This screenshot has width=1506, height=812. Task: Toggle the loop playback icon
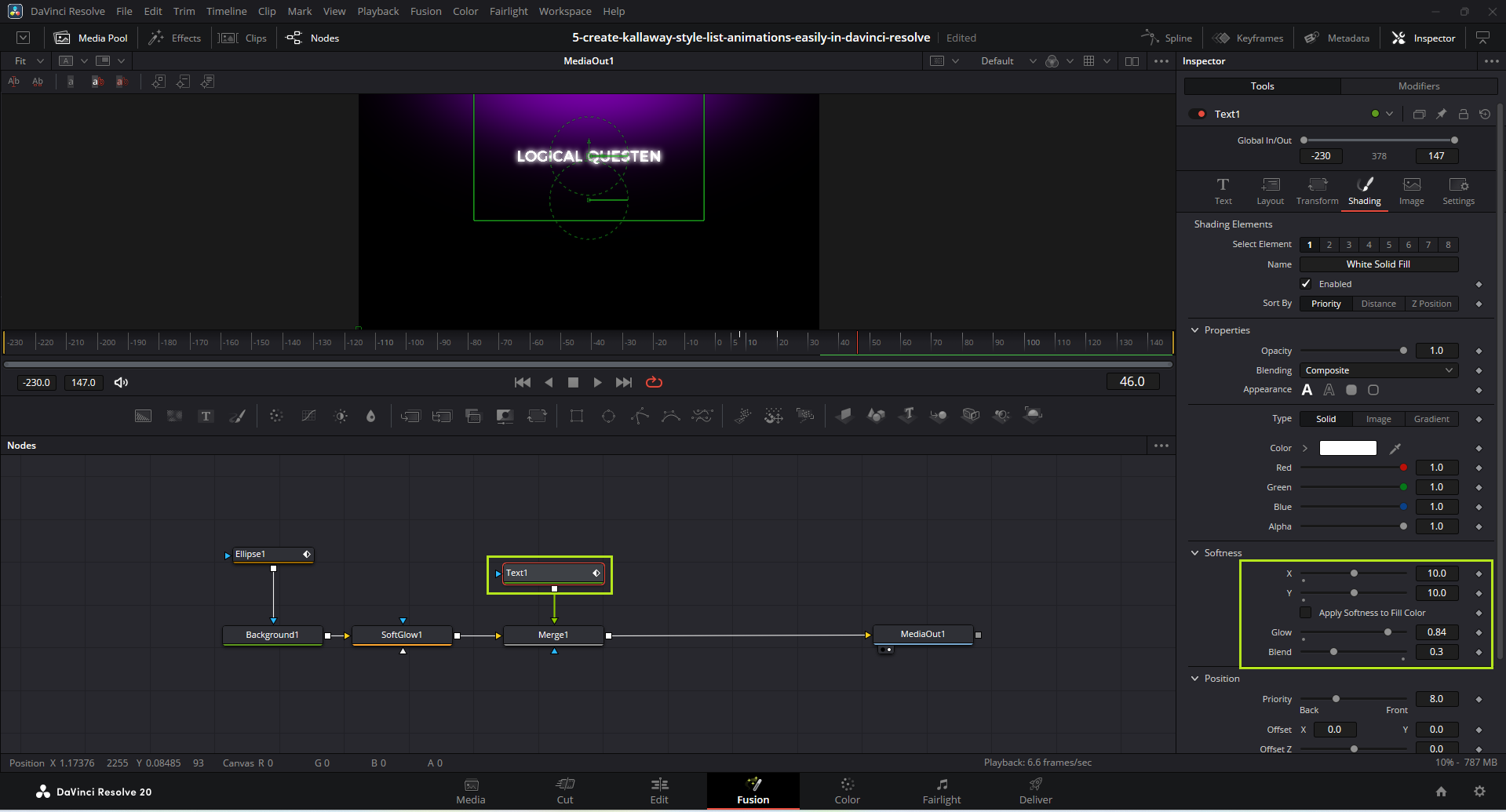[654, 382]
